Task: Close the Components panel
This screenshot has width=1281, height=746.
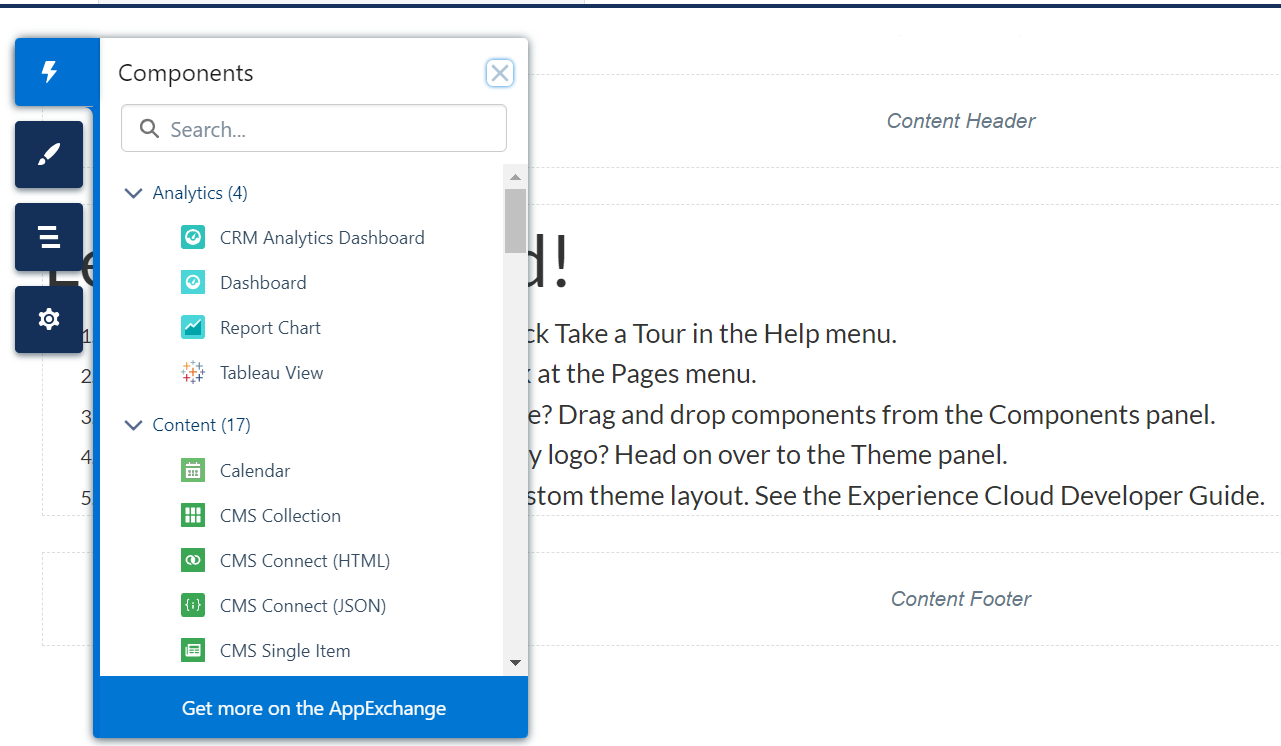Action: click(x=500, y=73)
